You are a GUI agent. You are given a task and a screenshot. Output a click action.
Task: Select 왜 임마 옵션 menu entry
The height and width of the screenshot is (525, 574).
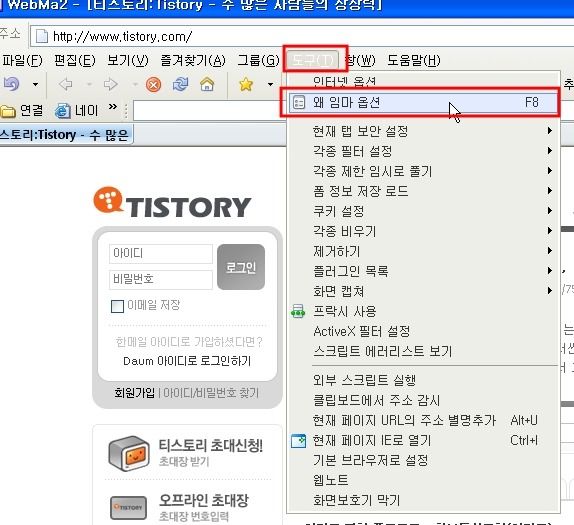[x=423, y=102]
